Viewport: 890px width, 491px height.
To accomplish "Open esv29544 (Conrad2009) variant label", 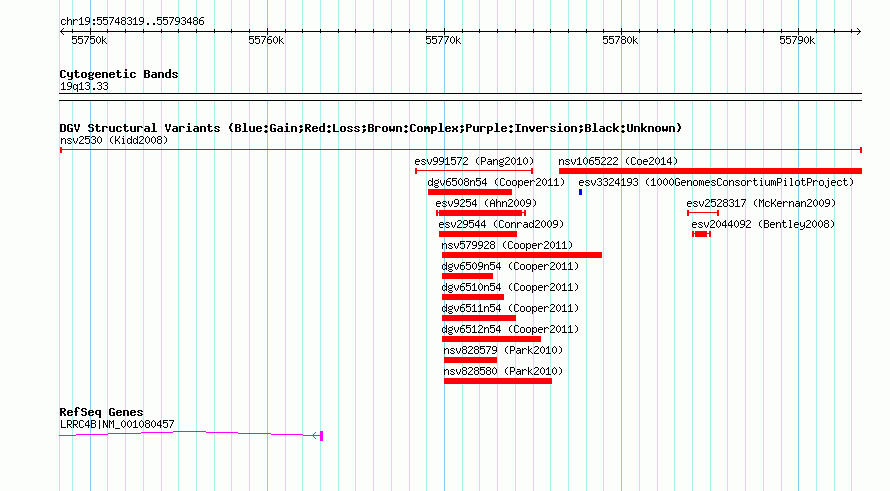I will [501, 224].
